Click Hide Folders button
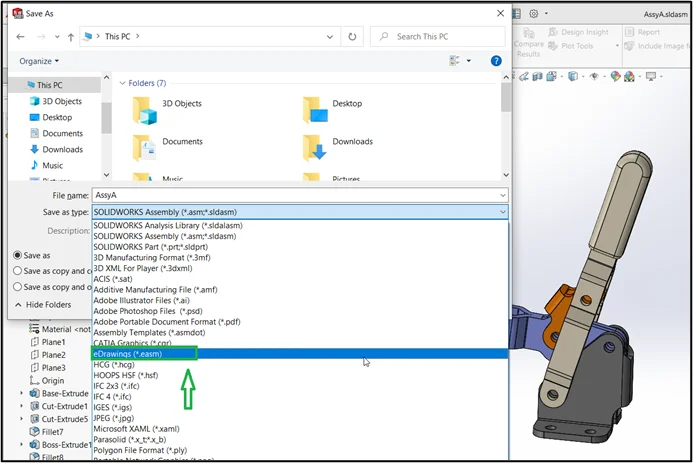 (43, 305)
